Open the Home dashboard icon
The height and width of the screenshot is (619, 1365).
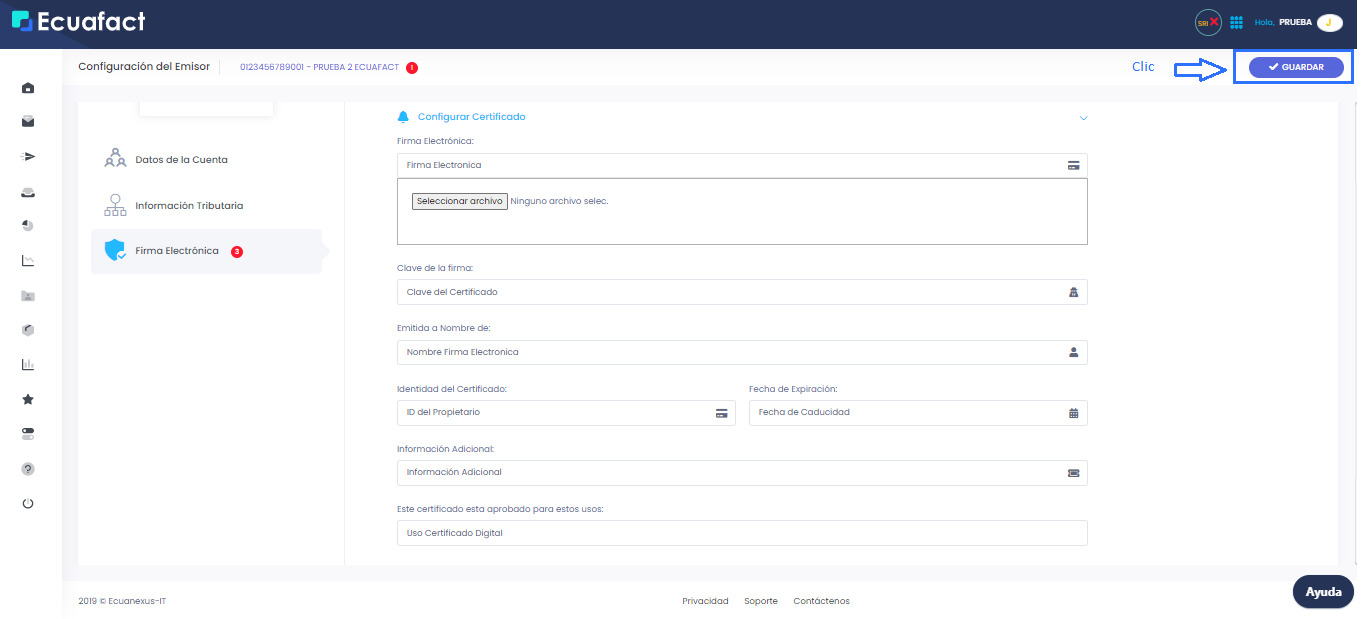click(27, 87)
